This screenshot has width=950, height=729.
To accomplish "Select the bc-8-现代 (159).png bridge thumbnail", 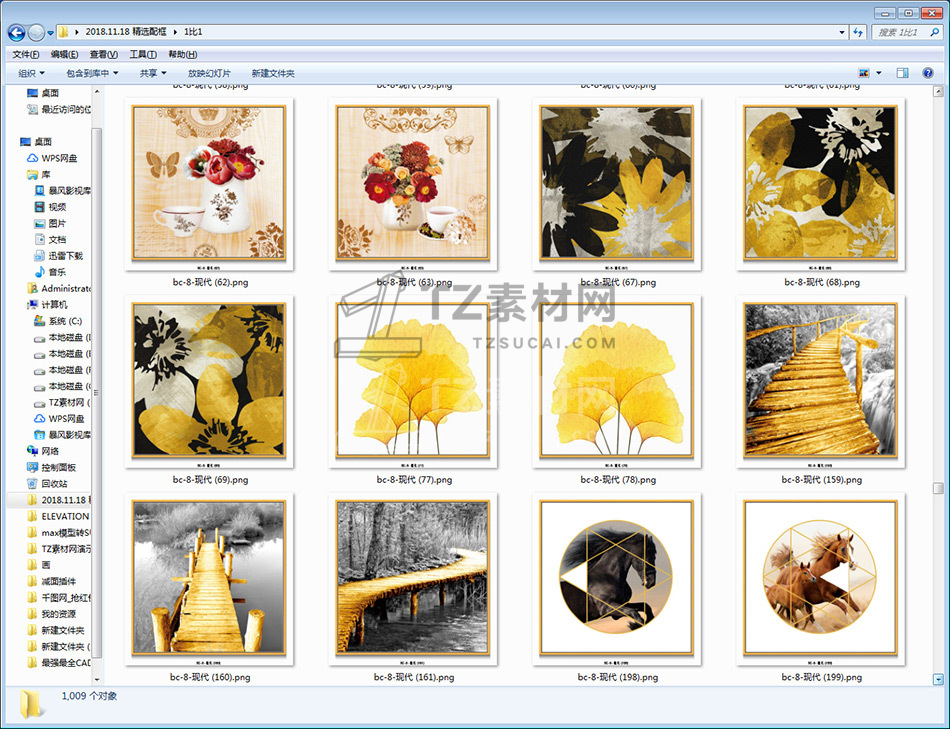I will click(x=821, y=380).
